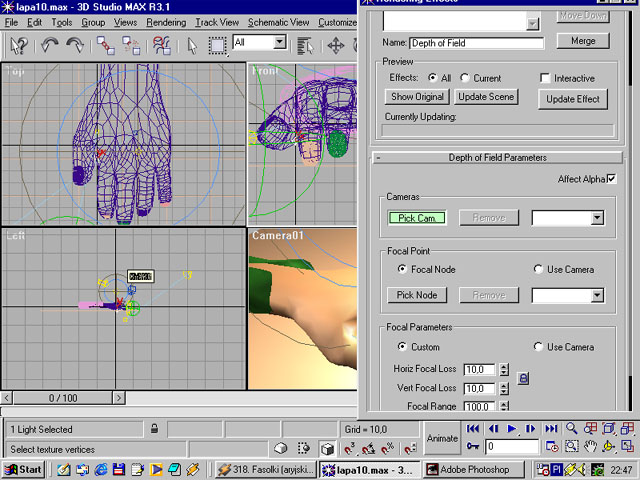Screen dimensions: 640x480
Task: Toggle the 3D Snap icon
Action: (x=349, y=449)
